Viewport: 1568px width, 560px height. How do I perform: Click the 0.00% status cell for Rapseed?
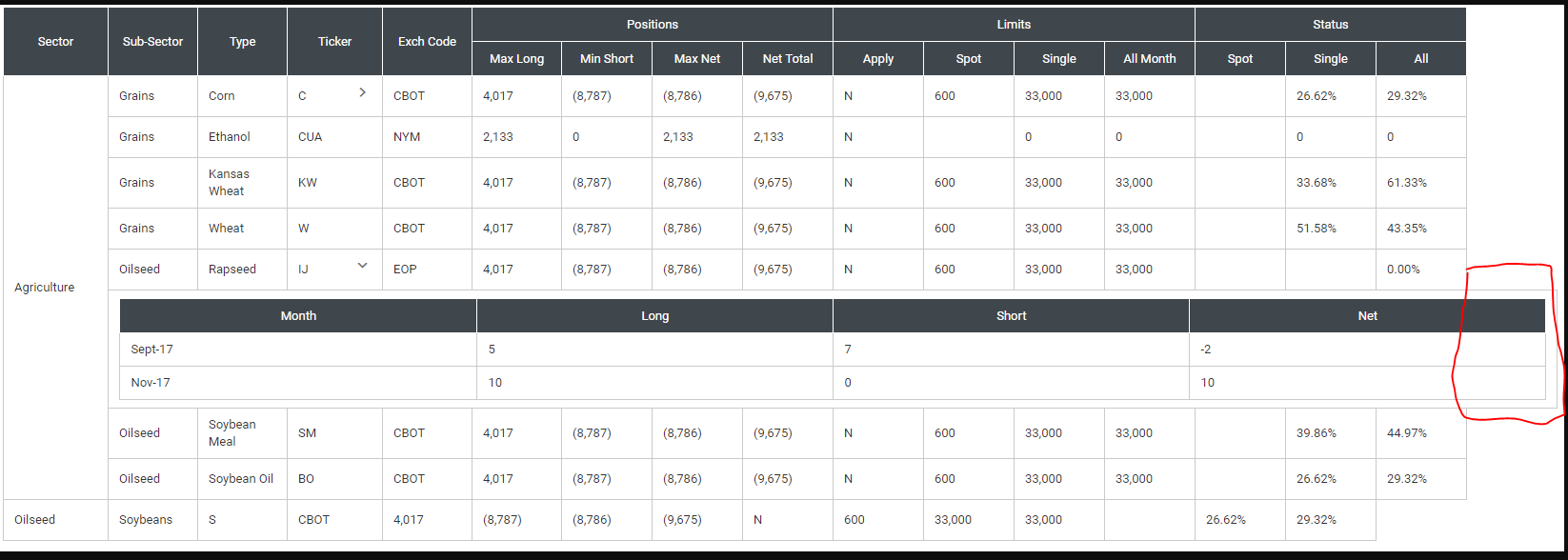point(1403,269)
